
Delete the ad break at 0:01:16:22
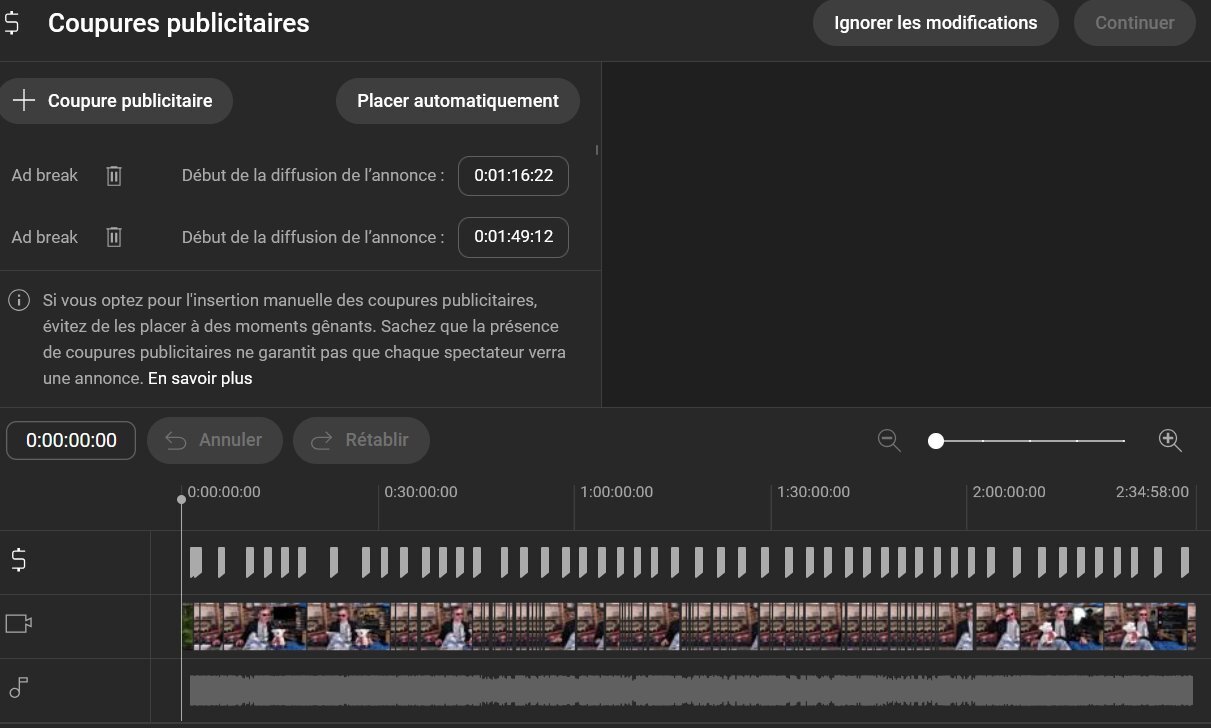pyautogui.click(x=114, y=176)
